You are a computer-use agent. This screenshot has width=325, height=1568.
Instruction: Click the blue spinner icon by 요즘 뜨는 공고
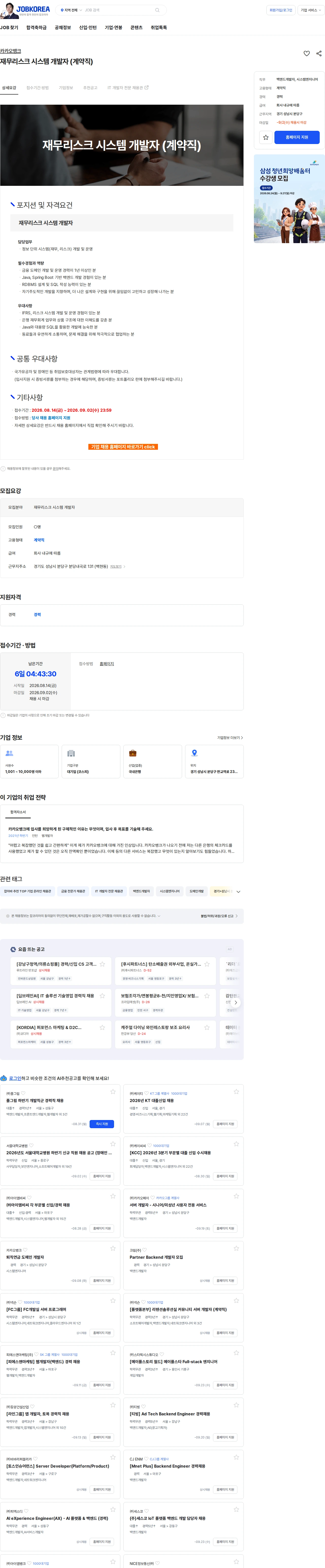13,950
